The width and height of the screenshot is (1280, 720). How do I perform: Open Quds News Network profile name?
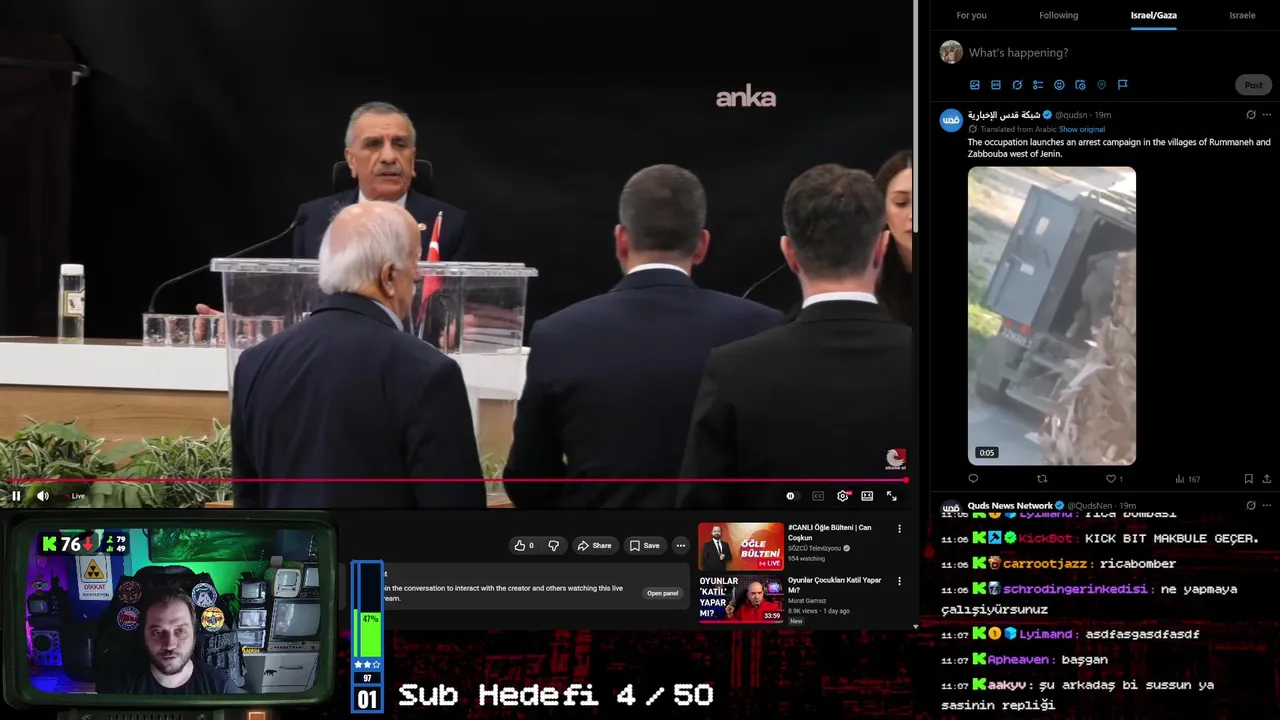pos(1010,506)
